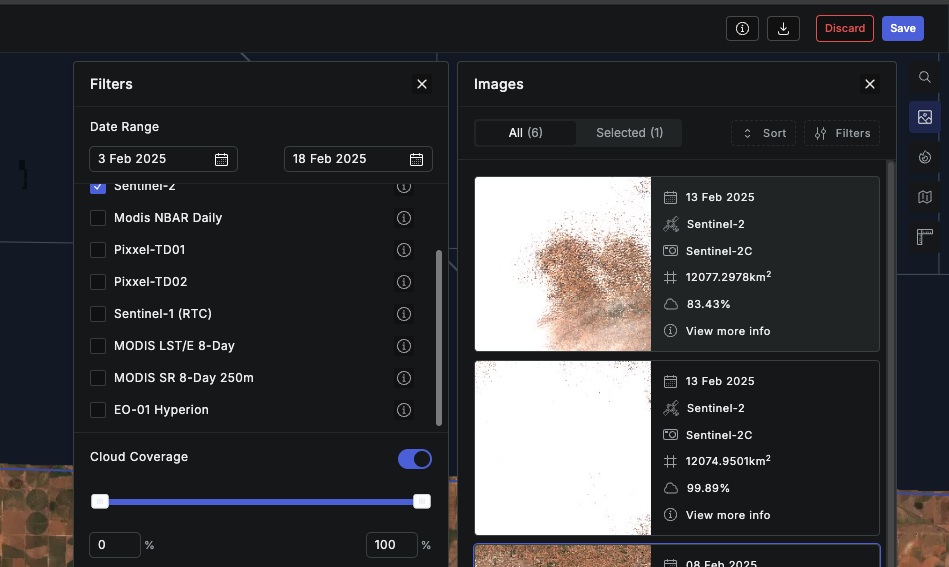Click the cloud coverage slider track
The width and height of the screenshot is (949, 567).
pos(261,502)
